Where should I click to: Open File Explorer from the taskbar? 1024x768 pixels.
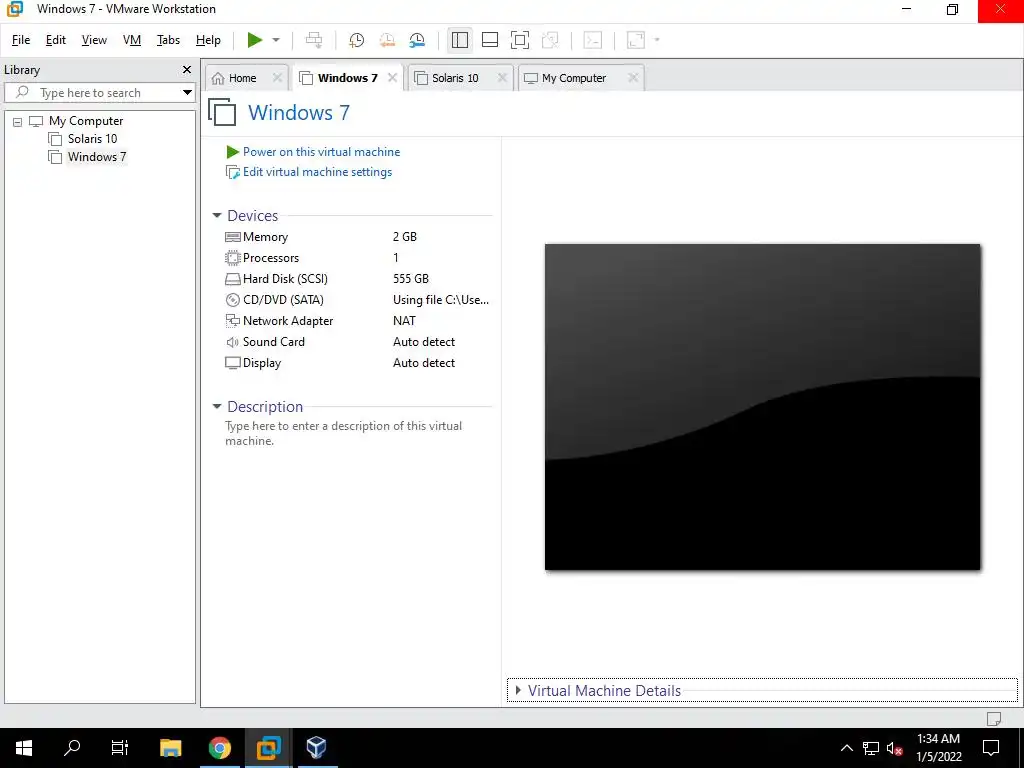tap(170, 748)
